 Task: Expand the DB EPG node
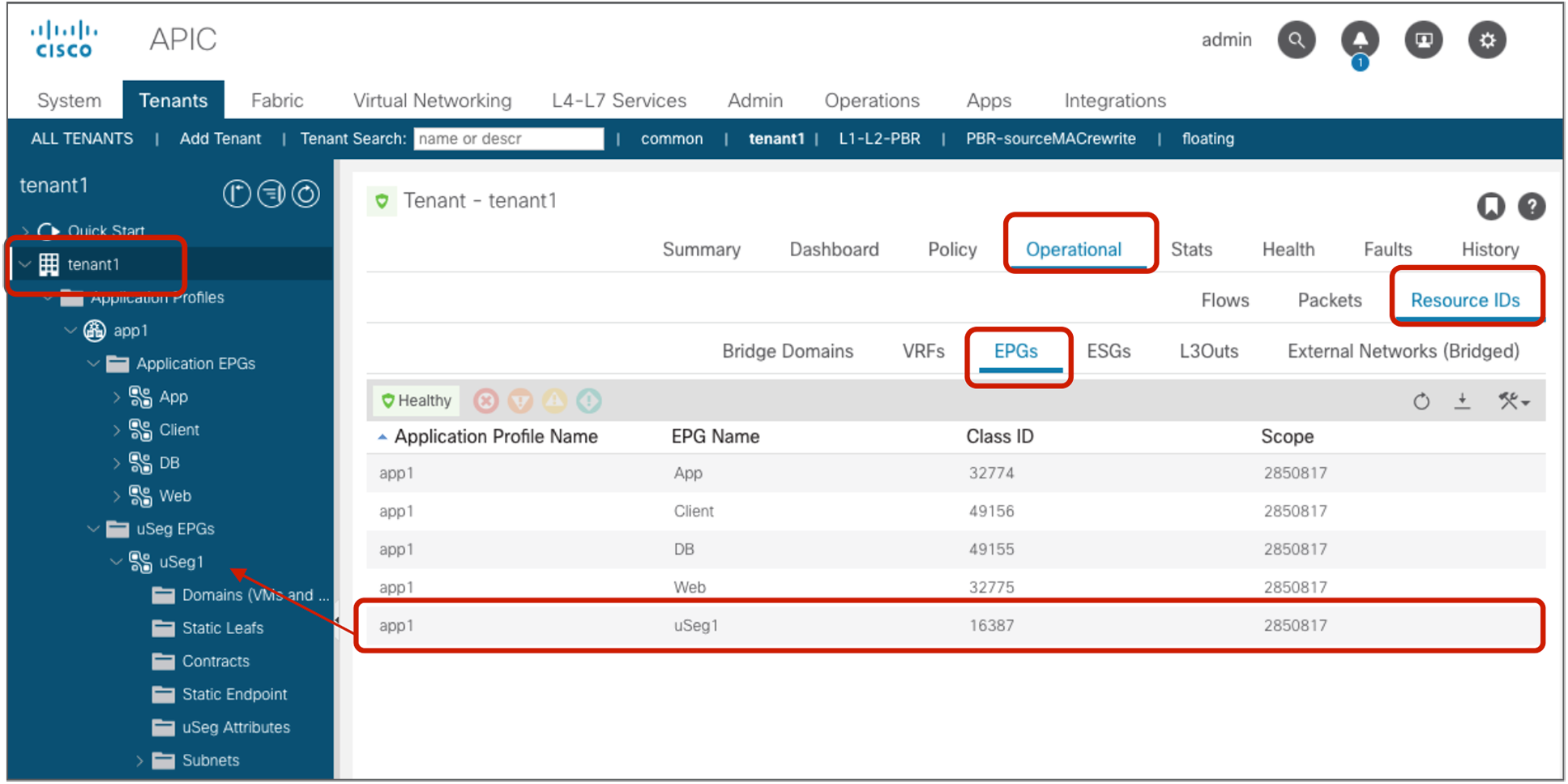pos(117,463)
